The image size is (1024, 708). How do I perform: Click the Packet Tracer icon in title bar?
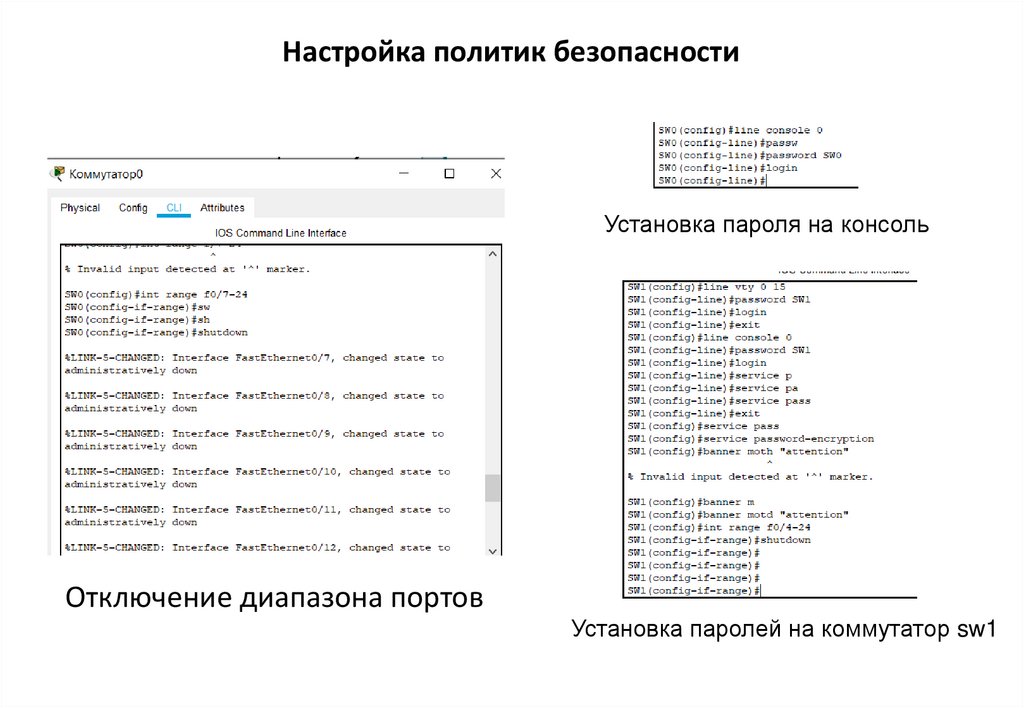pos(57,172)
